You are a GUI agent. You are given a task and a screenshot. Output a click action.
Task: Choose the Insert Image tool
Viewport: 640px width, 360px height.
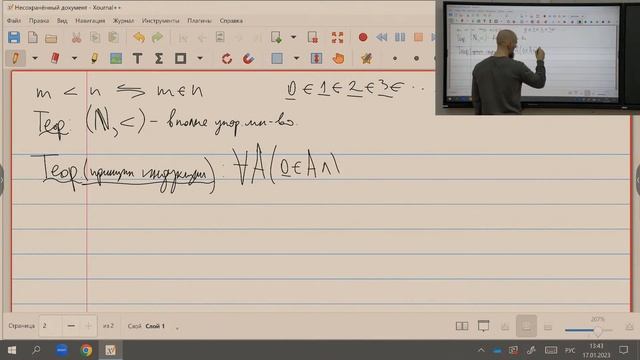click(x=116, y=58)
